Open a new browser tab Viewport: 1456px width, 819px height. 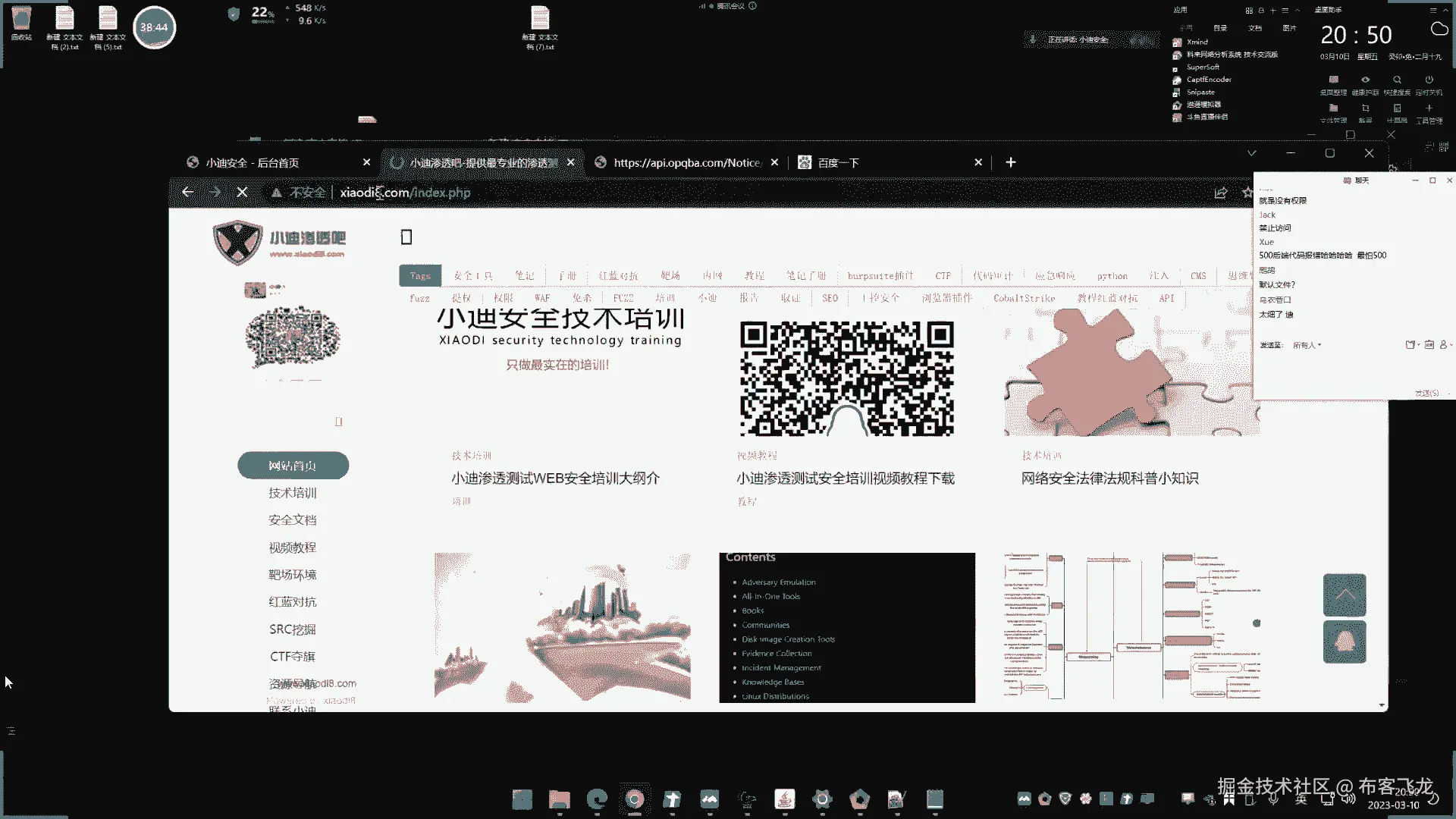click(x=1010, y=162)
